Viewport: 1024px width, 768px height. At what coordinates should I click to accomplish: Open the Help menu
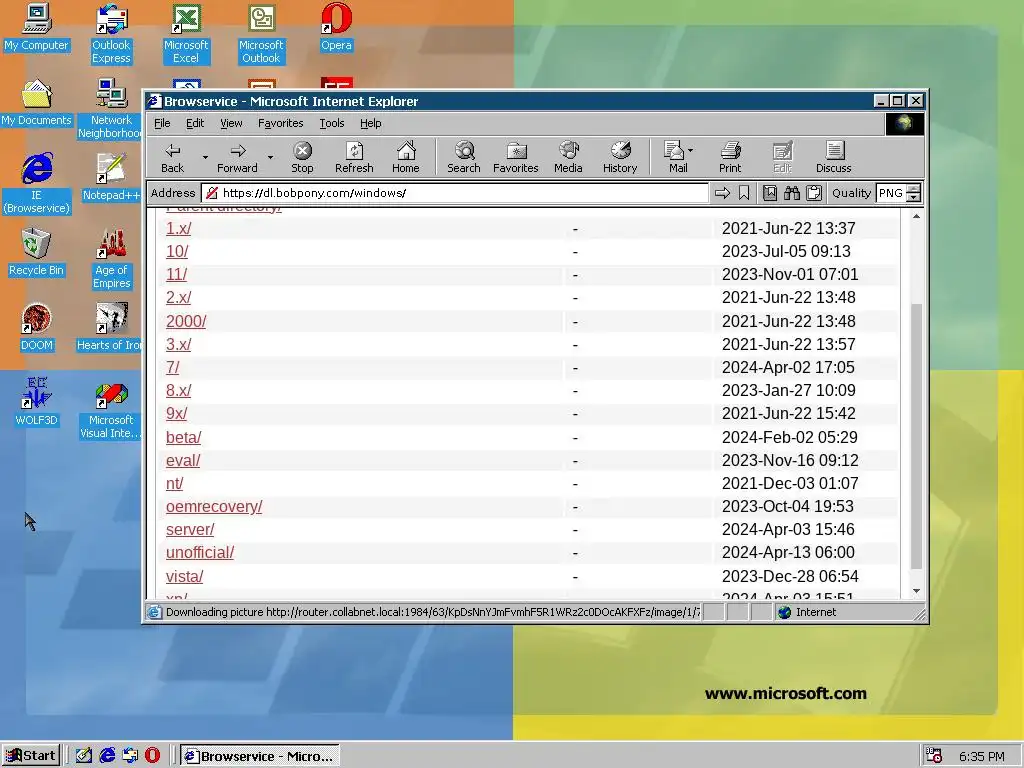370,123
